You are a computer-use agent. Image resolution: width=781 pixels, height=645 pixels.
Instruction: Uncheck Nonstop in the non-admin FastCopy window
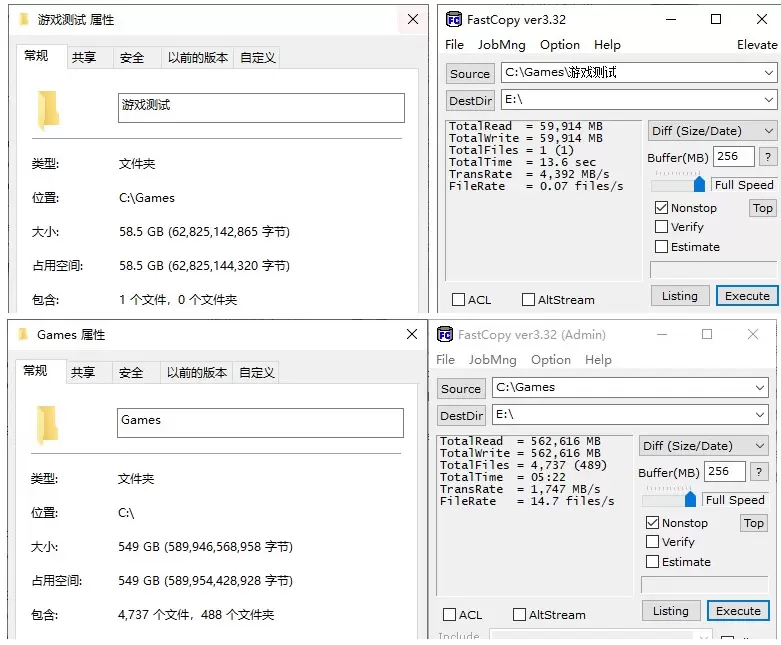[661, 208]
